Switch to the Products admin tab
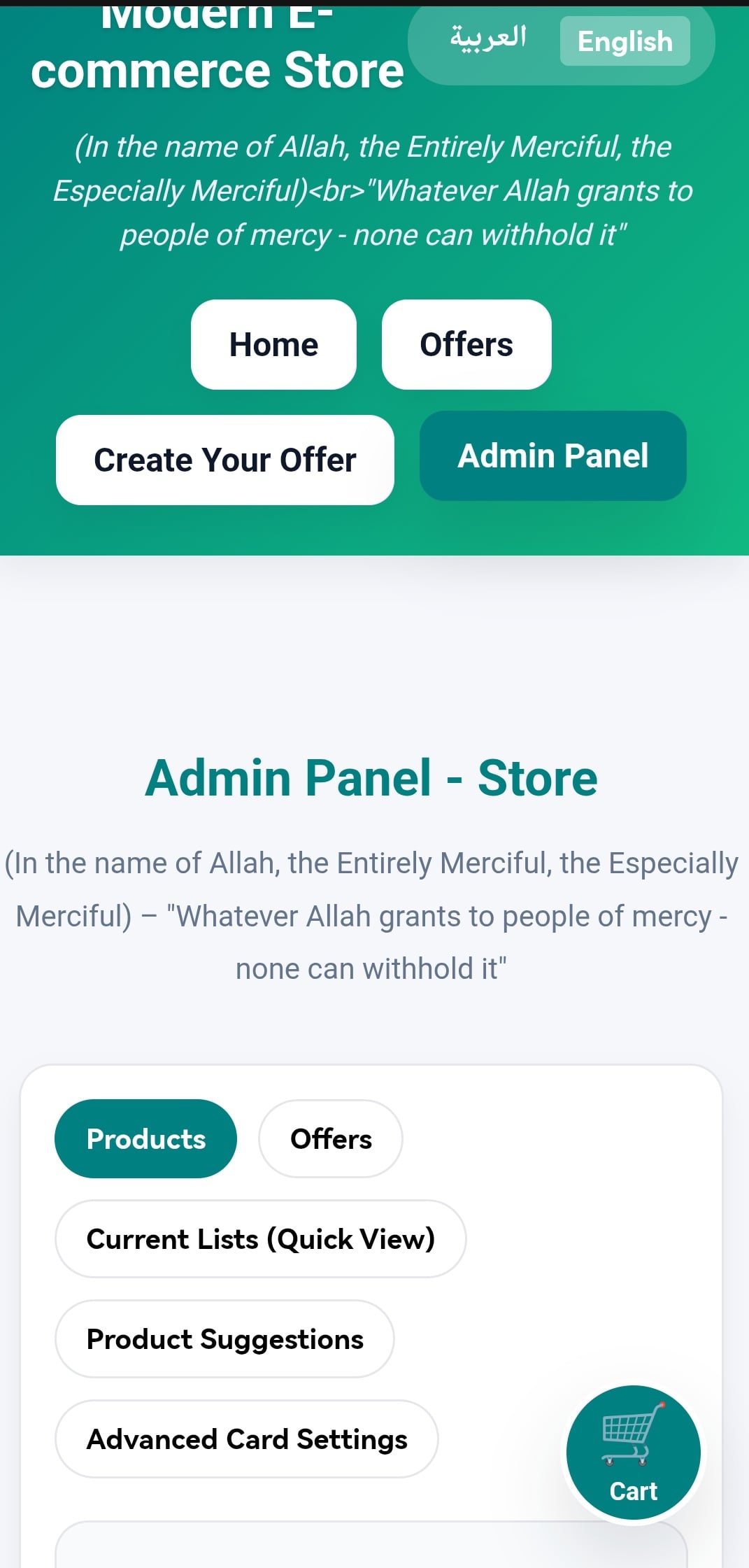The width and height of the screenshot is (749, 1568). (145, 1139)
